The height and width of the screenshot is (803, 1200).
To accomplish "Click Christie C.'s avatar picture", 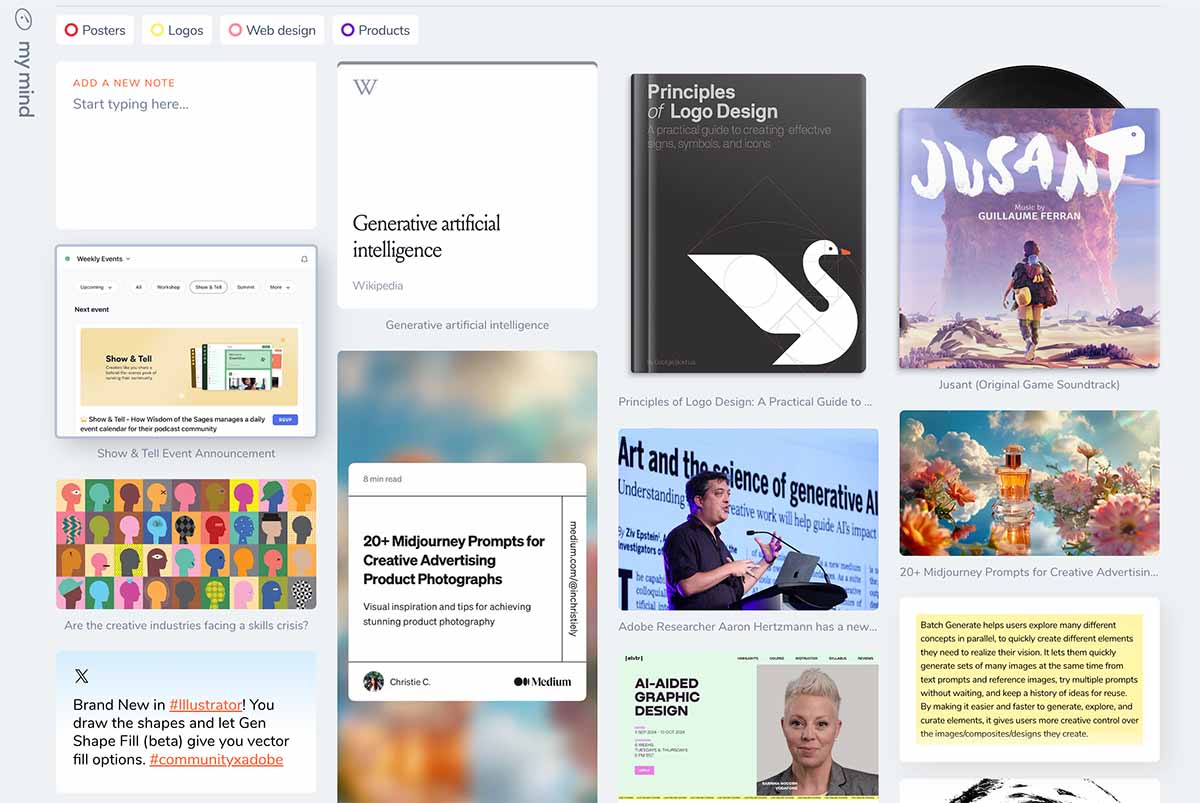I will click(374, 682).
